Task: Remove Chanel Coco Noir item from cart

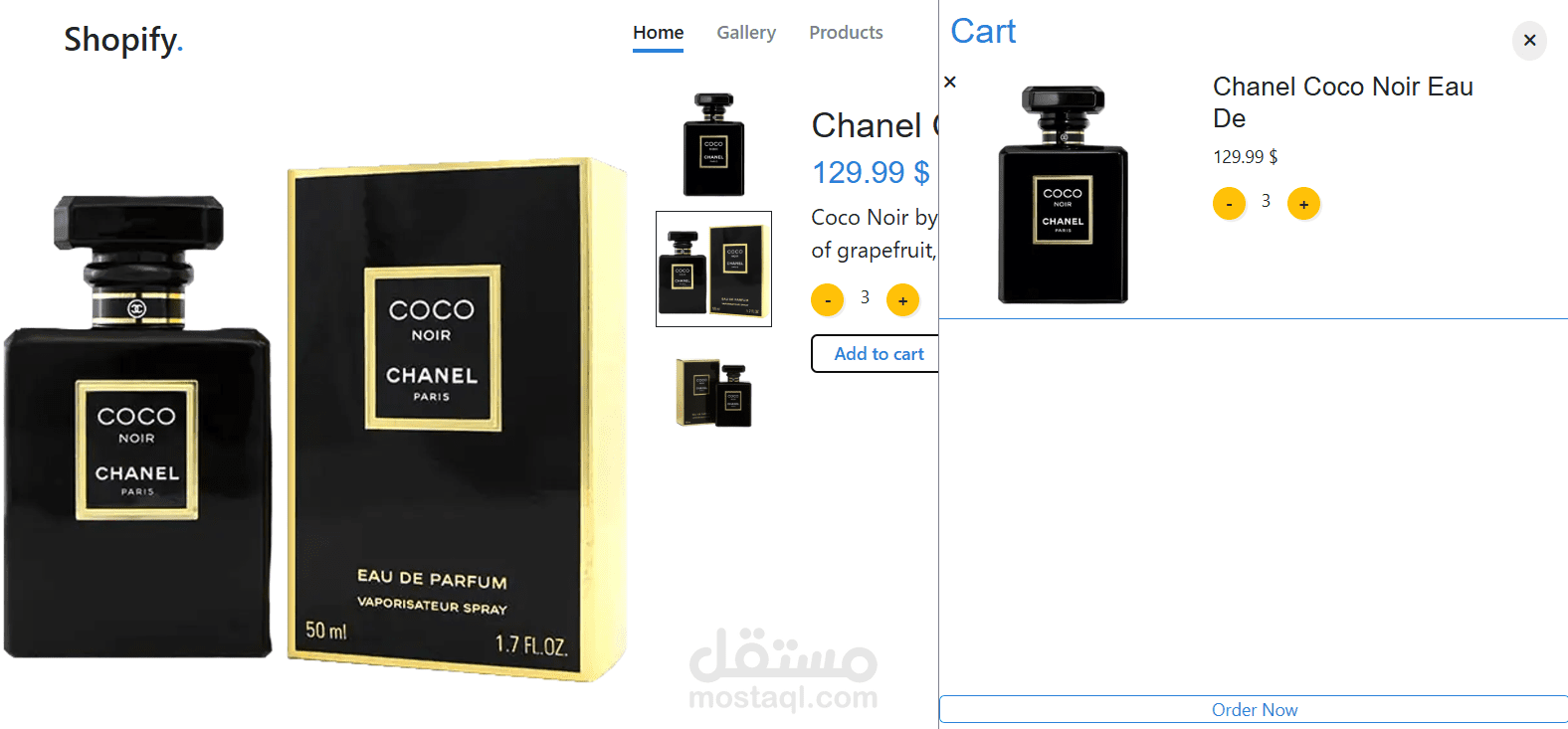Action: point(950,82)
